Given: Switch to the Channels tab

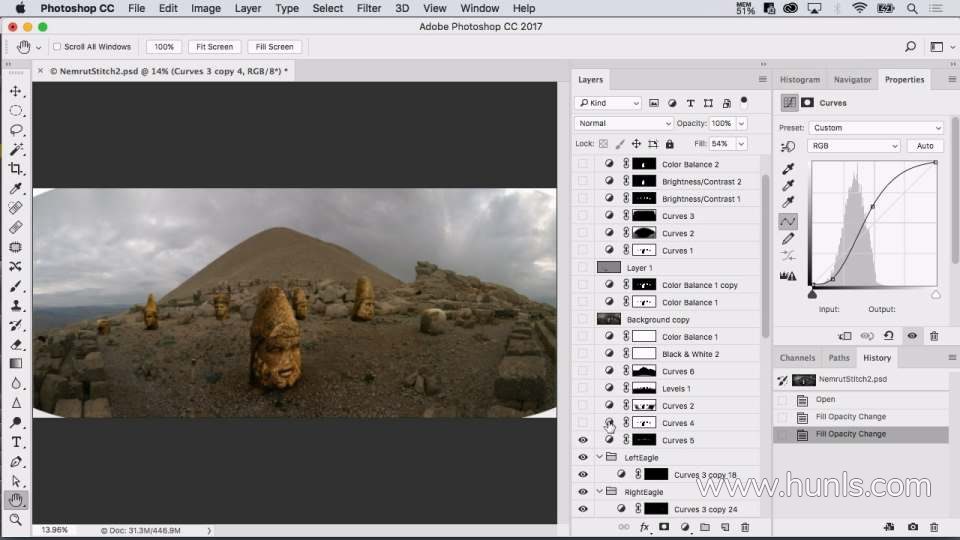Looking at the screenshot, I should point(797,358).
